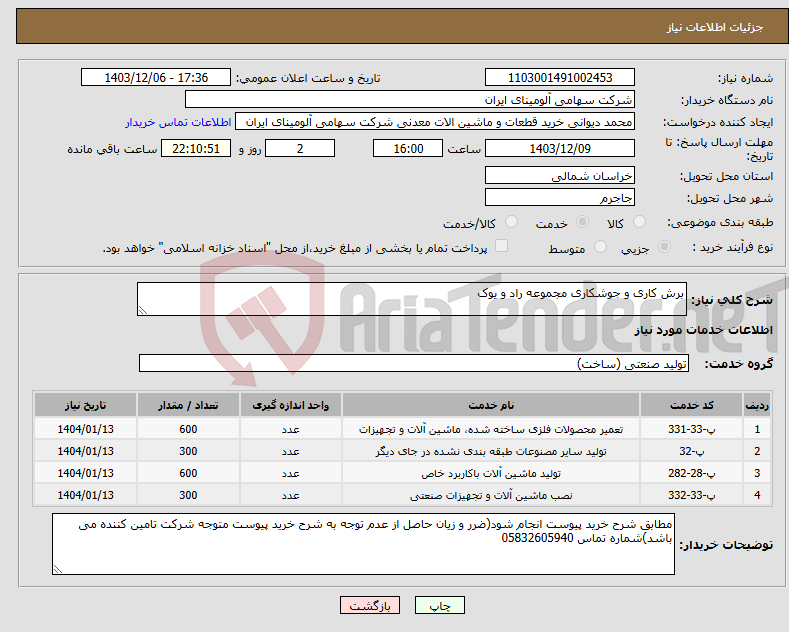The height and width of the screenshot is (632, 789).
Task: Click the buyer name field شرکت سهامی آلومینای ایران
Action: click(410, 100)
